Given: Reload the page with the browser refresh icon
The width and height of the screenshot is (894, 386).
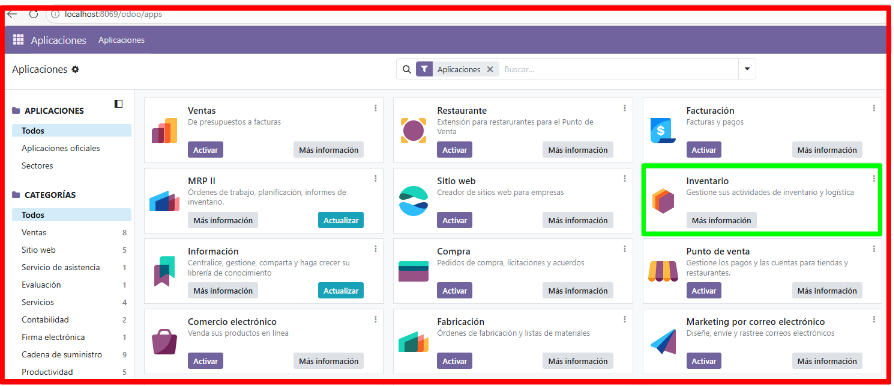Looking at the screenshot, I should coord(34,14).
